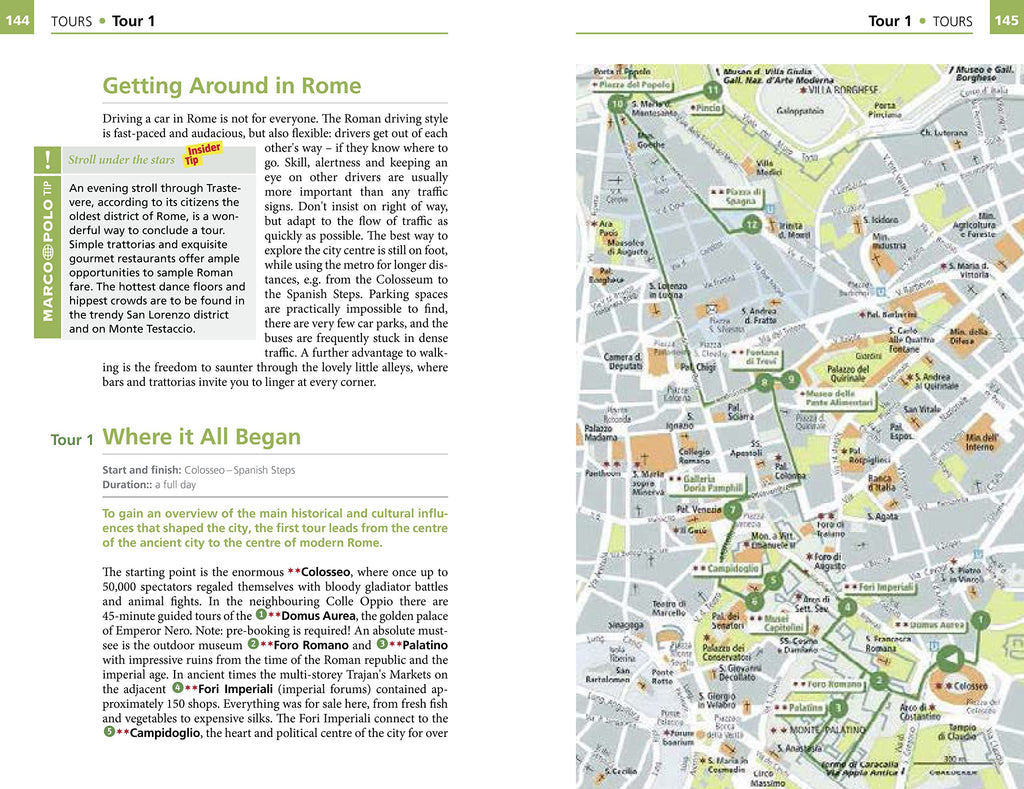Click the green page number 145 tab
The height and width of the screenshot is (789, 1024).
1006,19
